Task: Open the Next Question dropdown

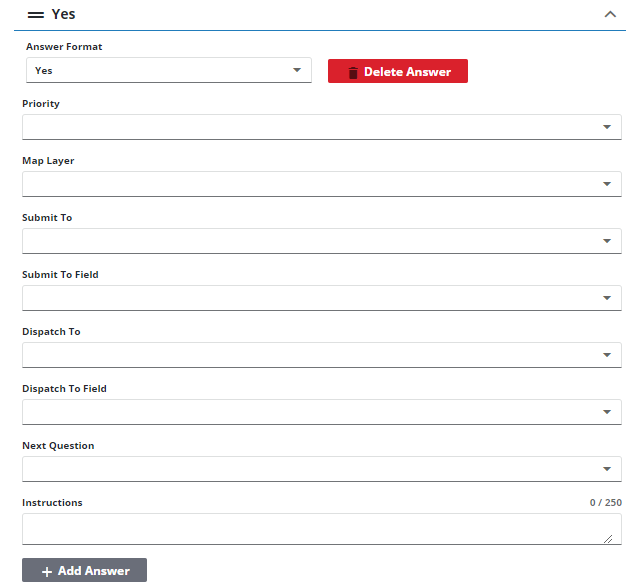Action: [607, 469]
